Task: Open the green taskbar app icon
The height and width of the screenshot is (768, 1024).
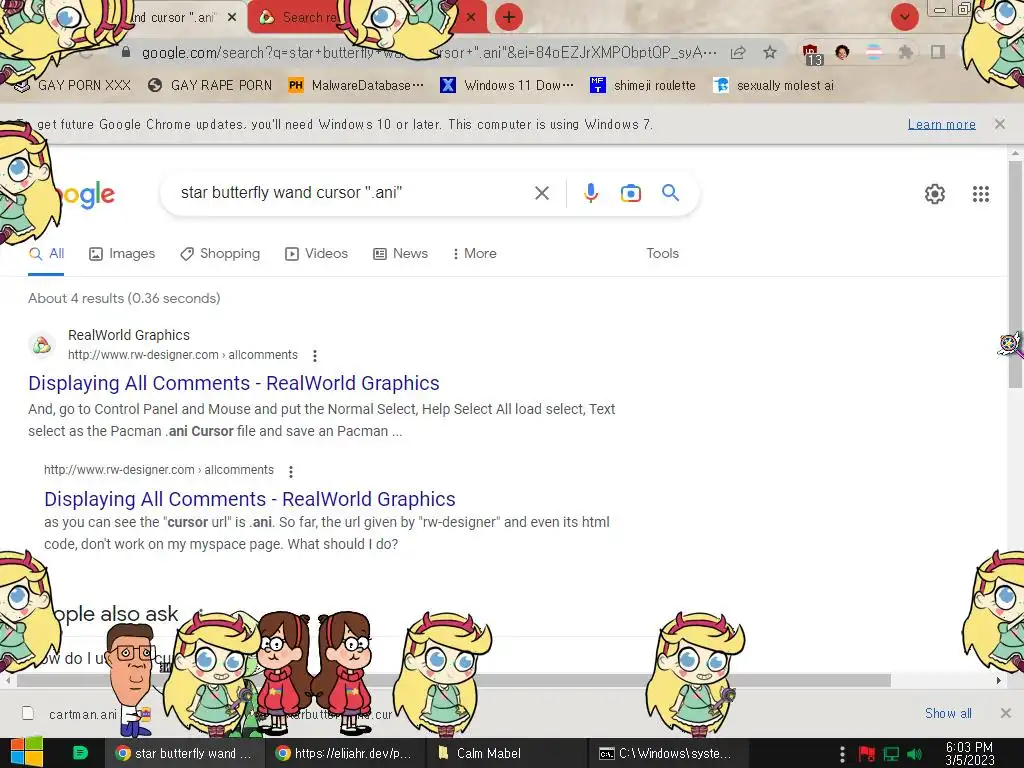Action: click(80, 753)
